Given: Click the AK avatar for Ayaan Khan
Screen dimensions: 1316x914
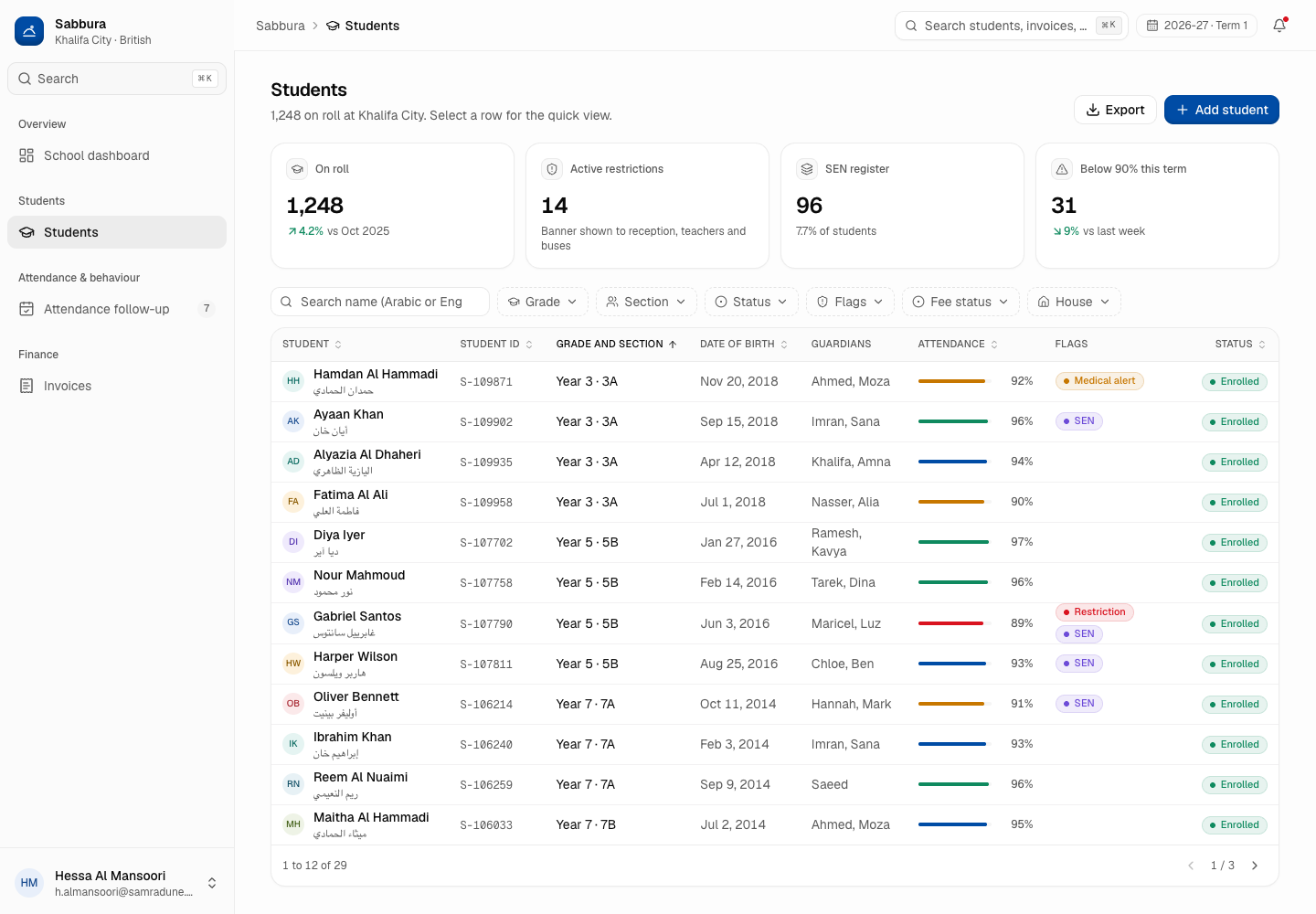Looking at the screenshot, I should tap(293, 421).
